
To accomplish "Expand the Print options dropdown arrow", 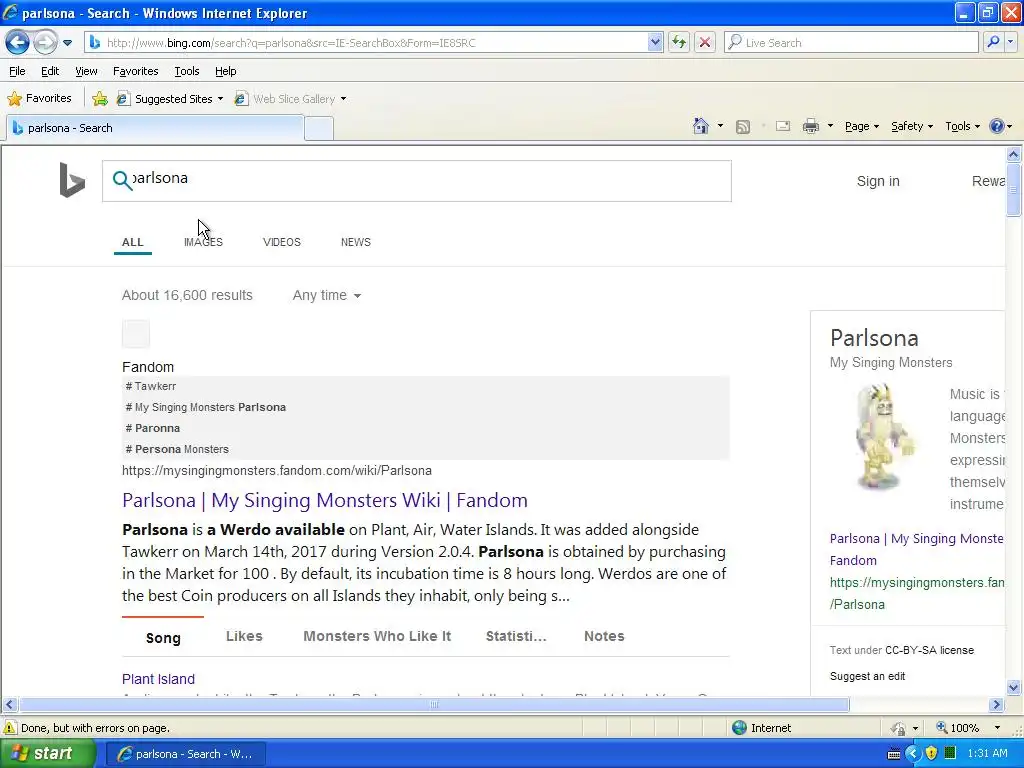I will [x=830, y=126].
